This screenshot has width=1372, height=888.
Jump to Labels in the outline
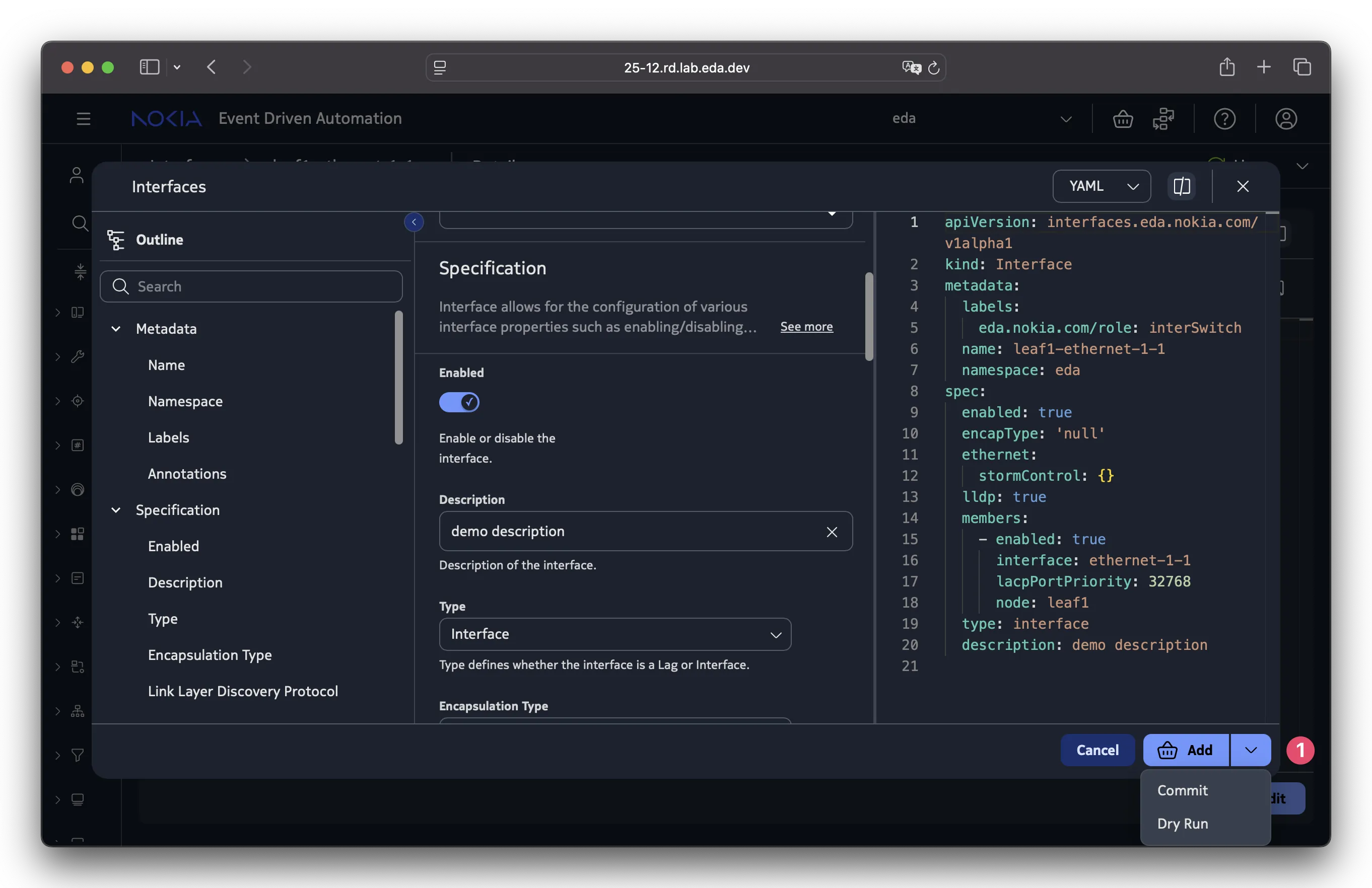pyautogui.click(x=168, y=437)
